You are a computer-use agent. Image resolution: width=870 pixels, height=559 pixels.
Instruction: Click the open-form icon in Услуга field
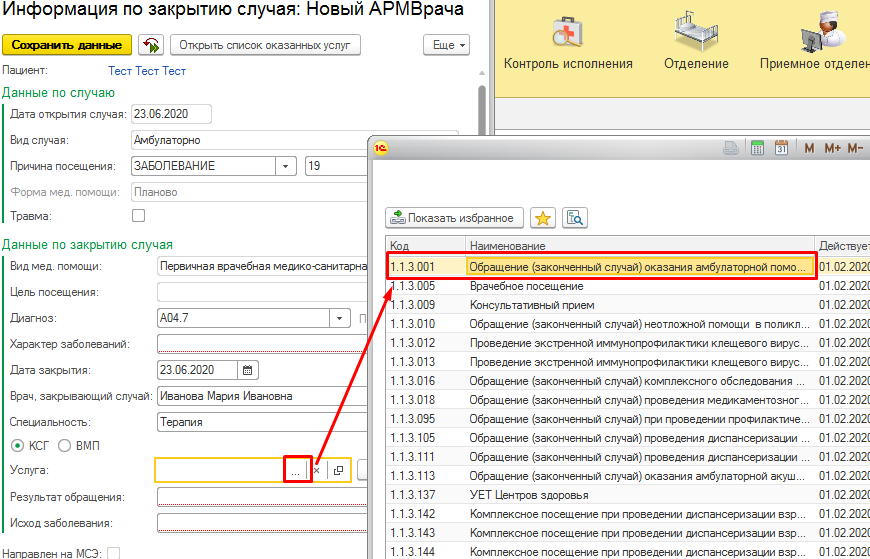(x=338, y=470)
